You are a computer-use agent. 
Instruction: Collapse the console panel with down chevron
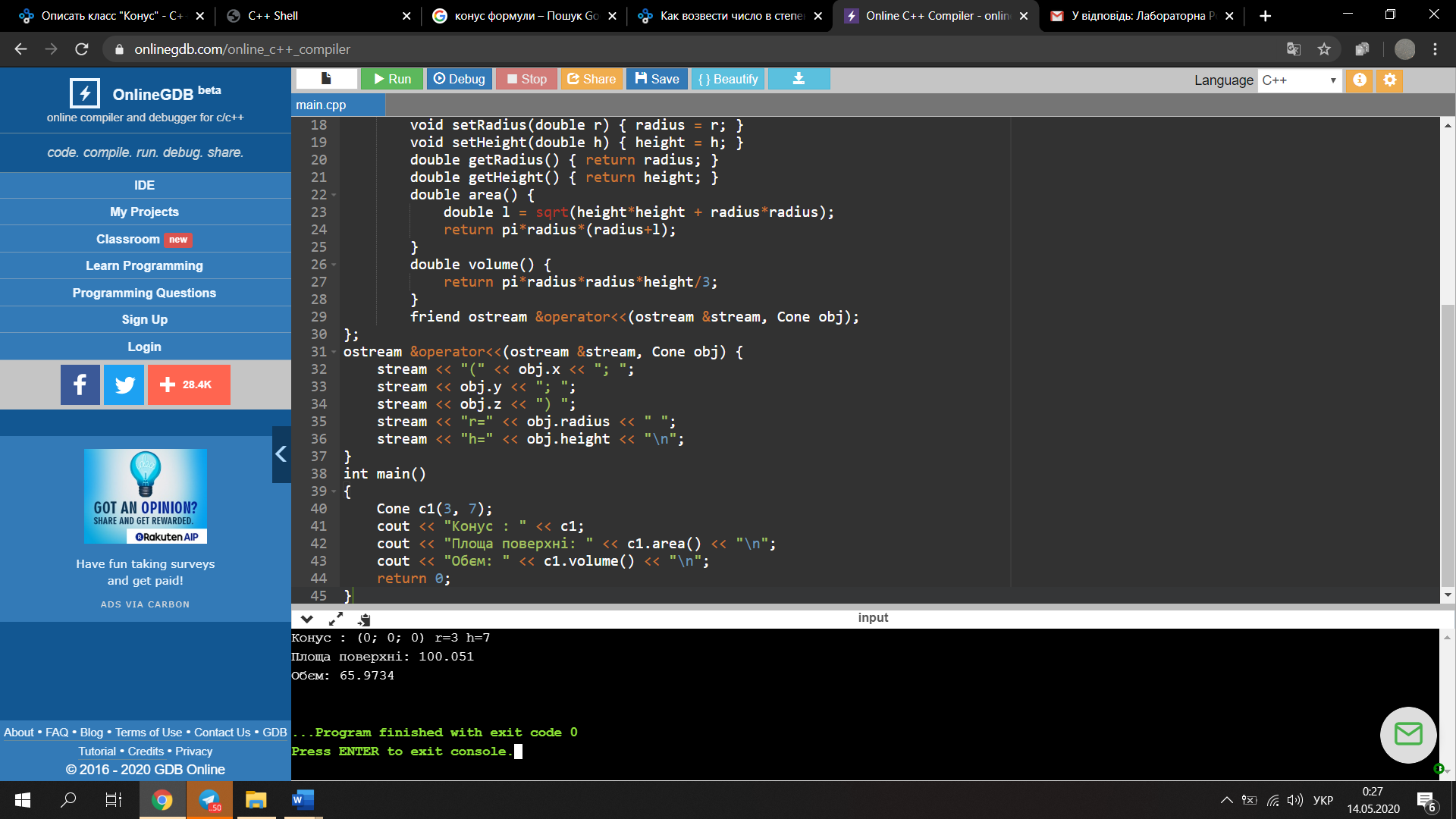(x=307, y=619)
